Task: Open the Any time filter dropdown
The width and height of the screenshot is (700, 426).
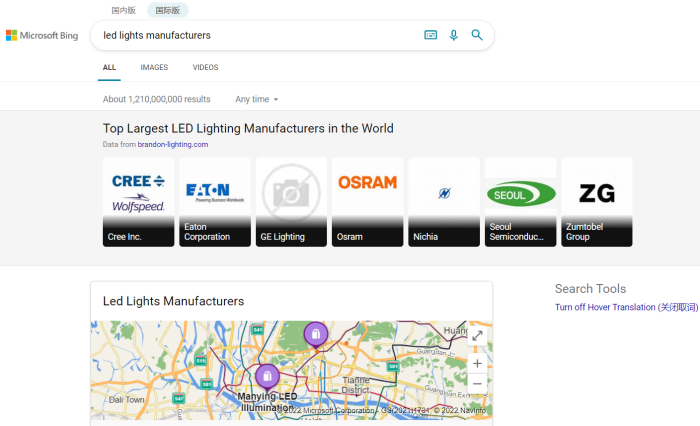Action: [257, 99]
